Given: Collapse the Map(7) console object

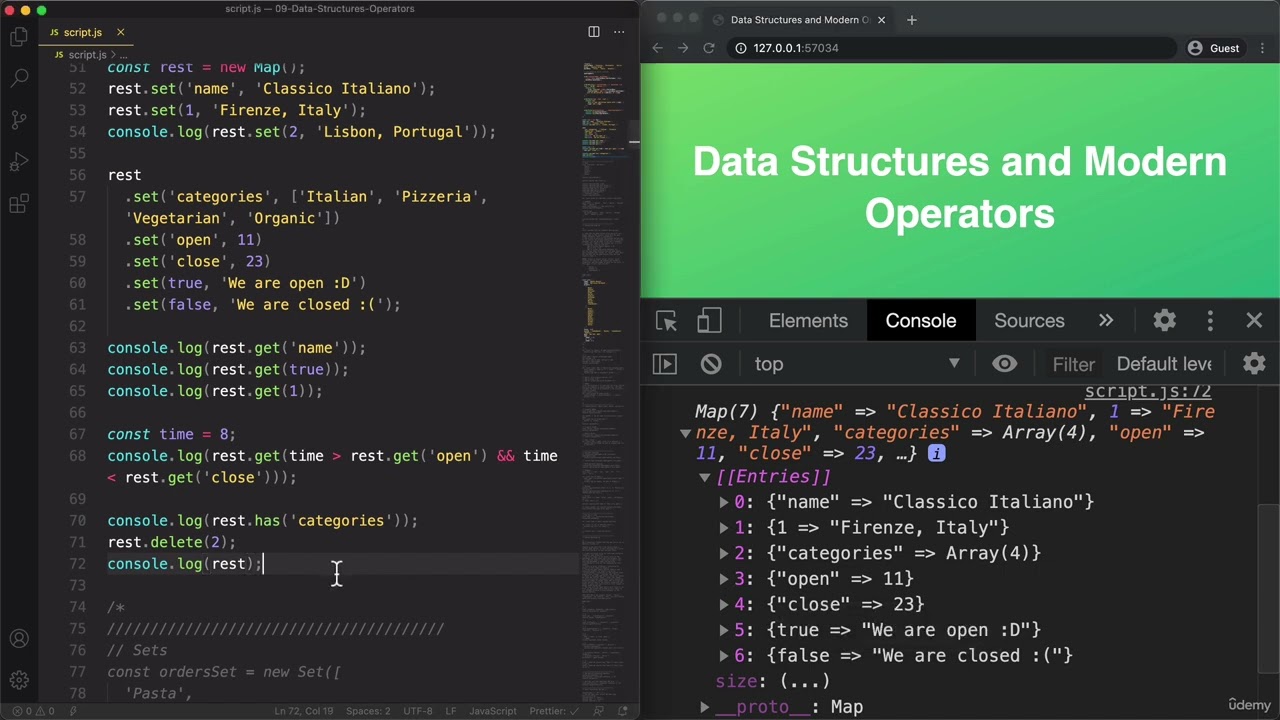Looking at the screenshot, I should tap(685, 433).
